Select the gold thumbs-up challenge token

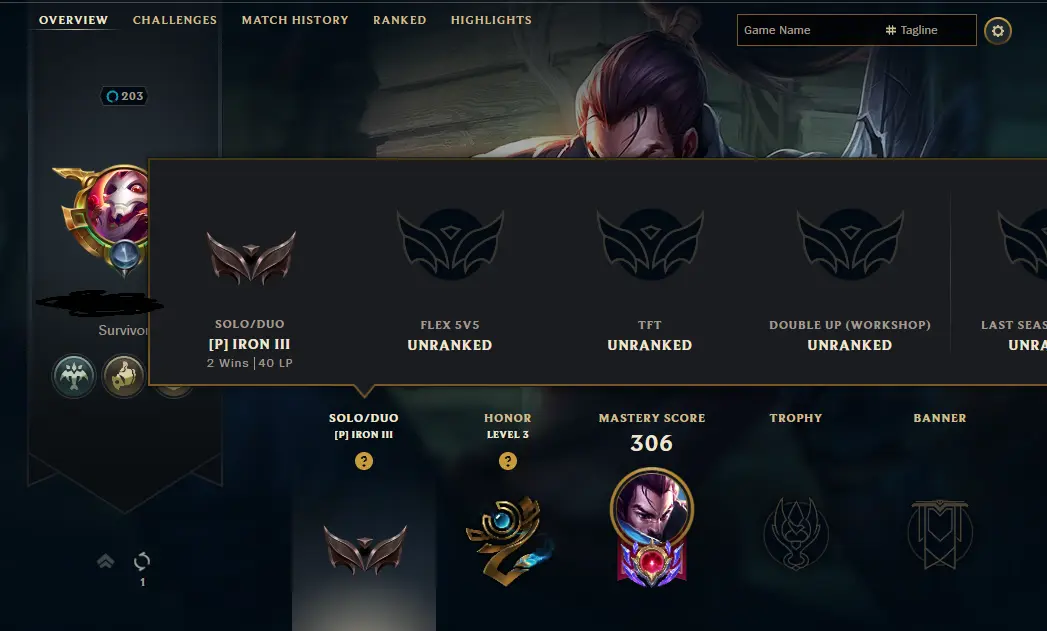tap(124, 376)
